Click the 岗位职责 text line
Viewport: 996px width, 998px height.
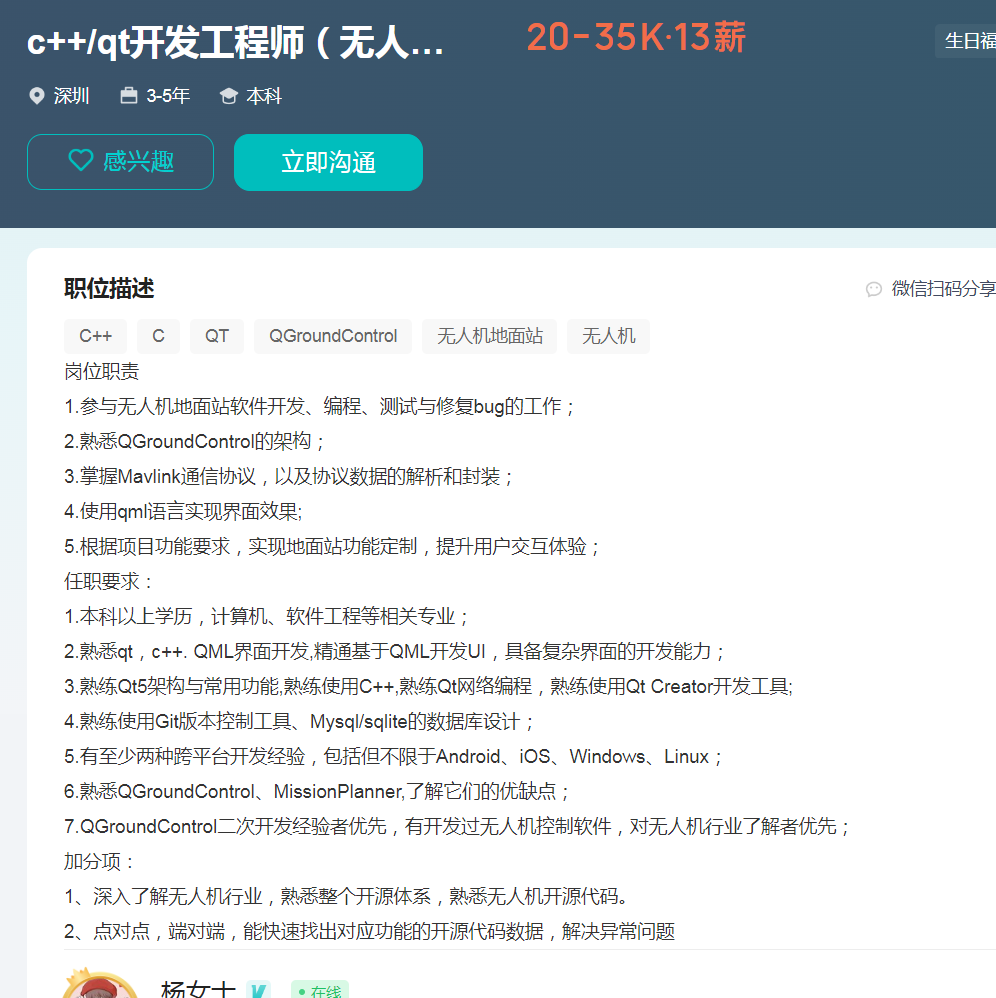(102, 371)
